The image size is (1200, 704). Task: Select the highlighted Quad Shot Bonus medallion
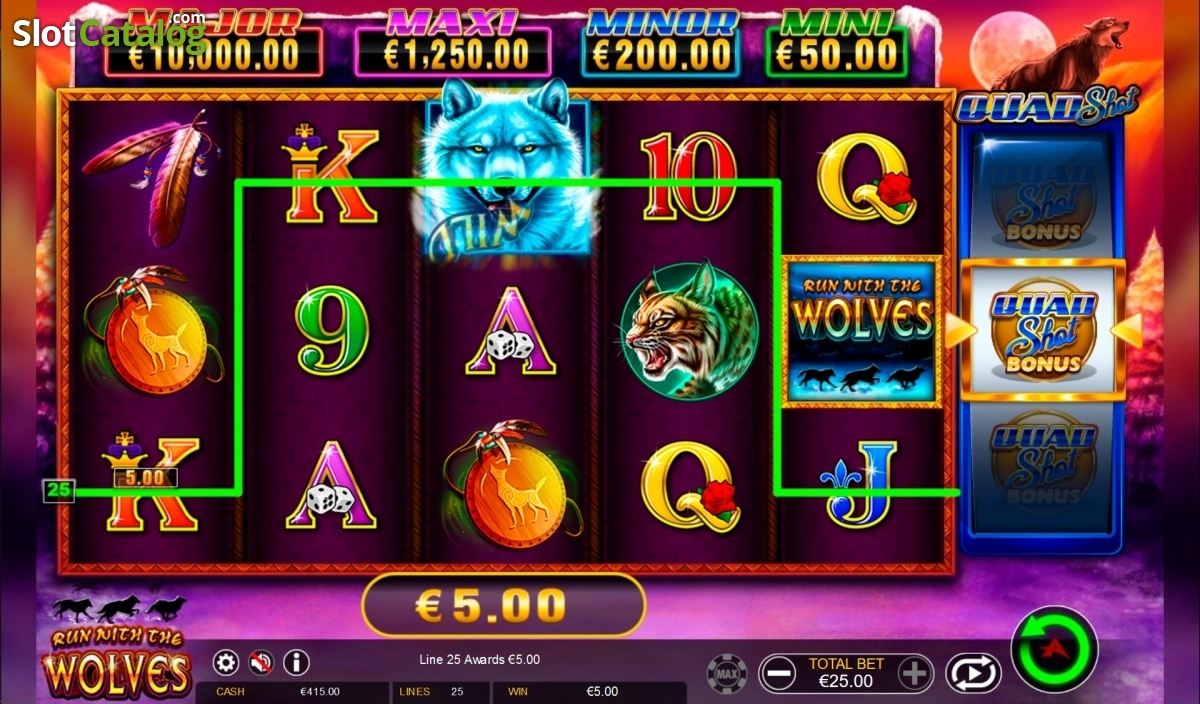1042,331
